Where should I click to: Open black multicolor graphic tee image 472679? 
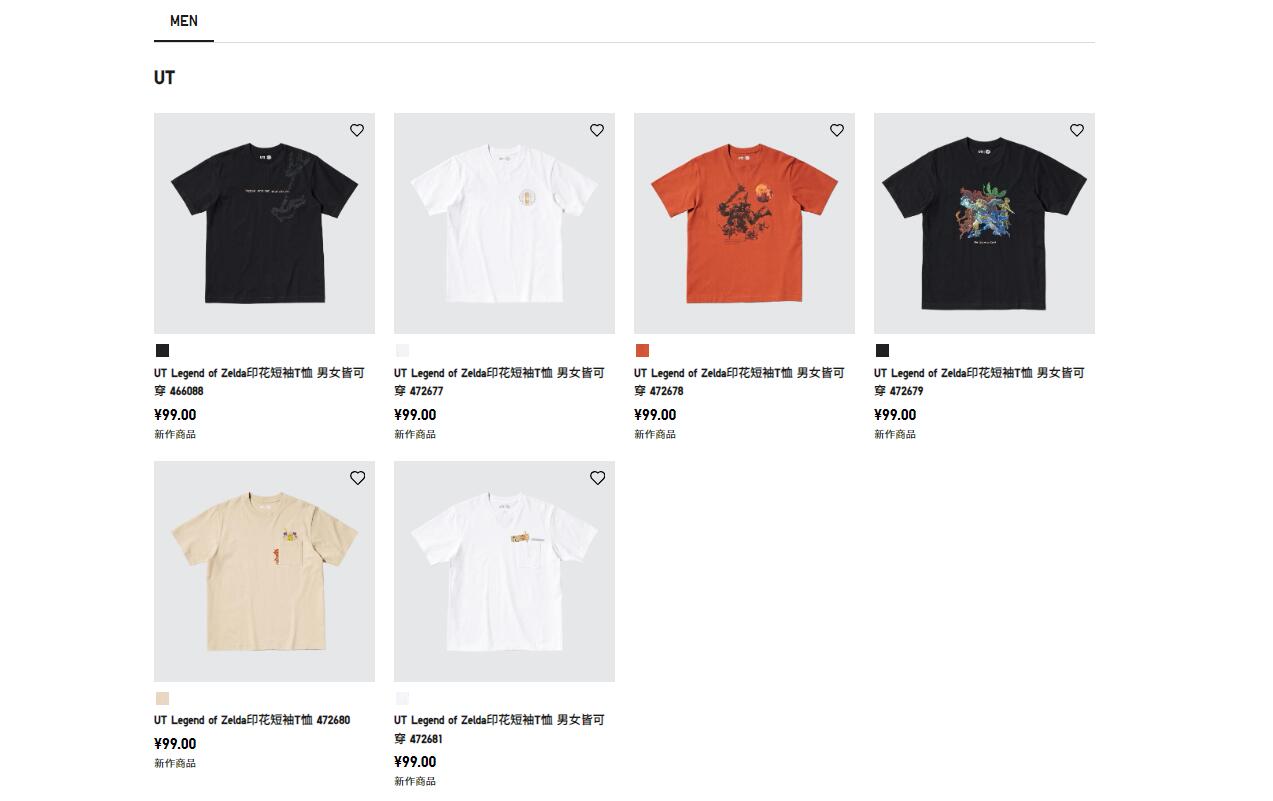click(x=984, y=223)
